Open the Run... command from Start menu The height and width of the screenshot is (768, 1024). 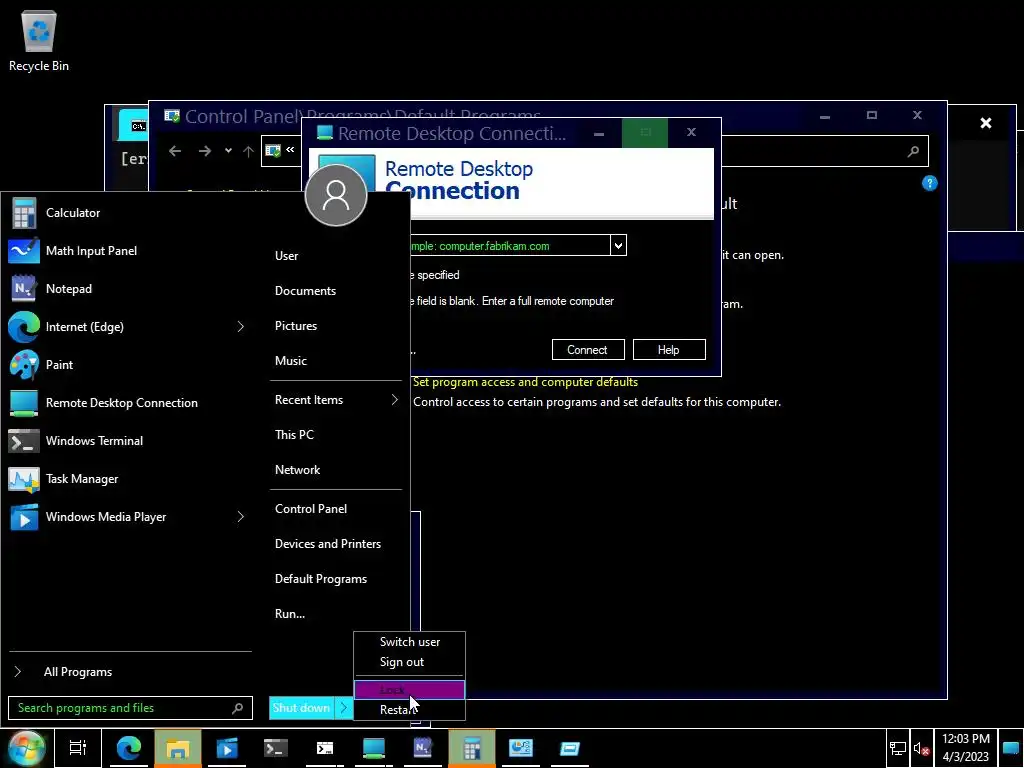click(336, 614)
